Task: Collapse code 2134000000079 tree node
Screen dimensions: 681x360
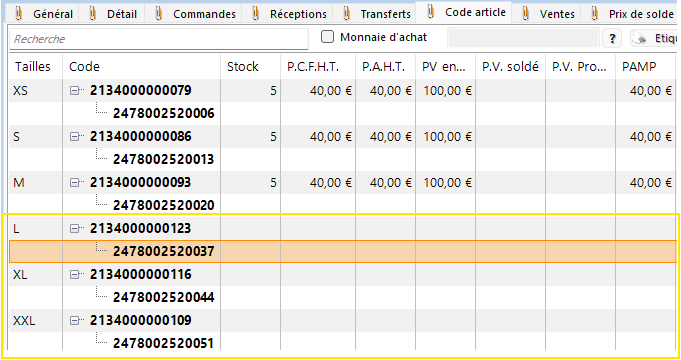Action: tap(75, 90)
